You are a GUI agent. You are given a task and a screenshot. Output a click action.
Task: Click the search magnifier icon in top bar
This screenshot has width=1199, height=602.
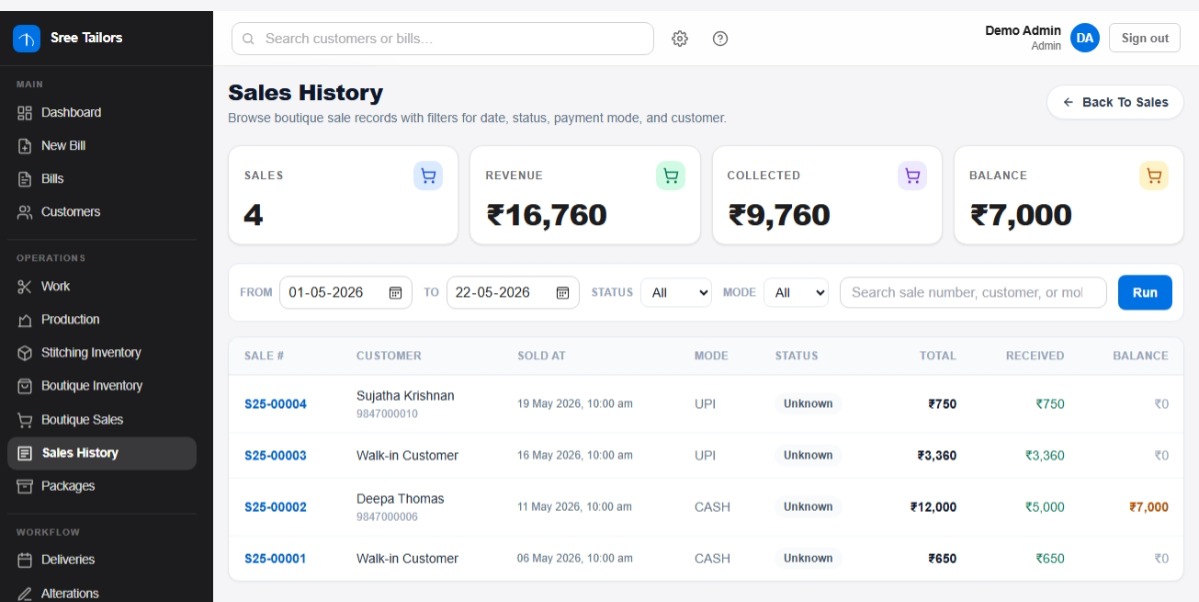point(249,38)
